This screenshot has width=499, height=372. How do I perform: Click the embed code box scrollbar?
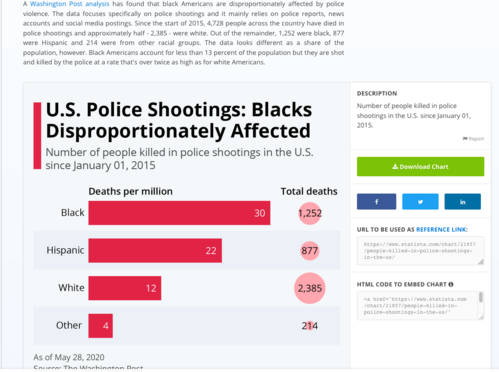pyautogui.click(x=481, y=298)
